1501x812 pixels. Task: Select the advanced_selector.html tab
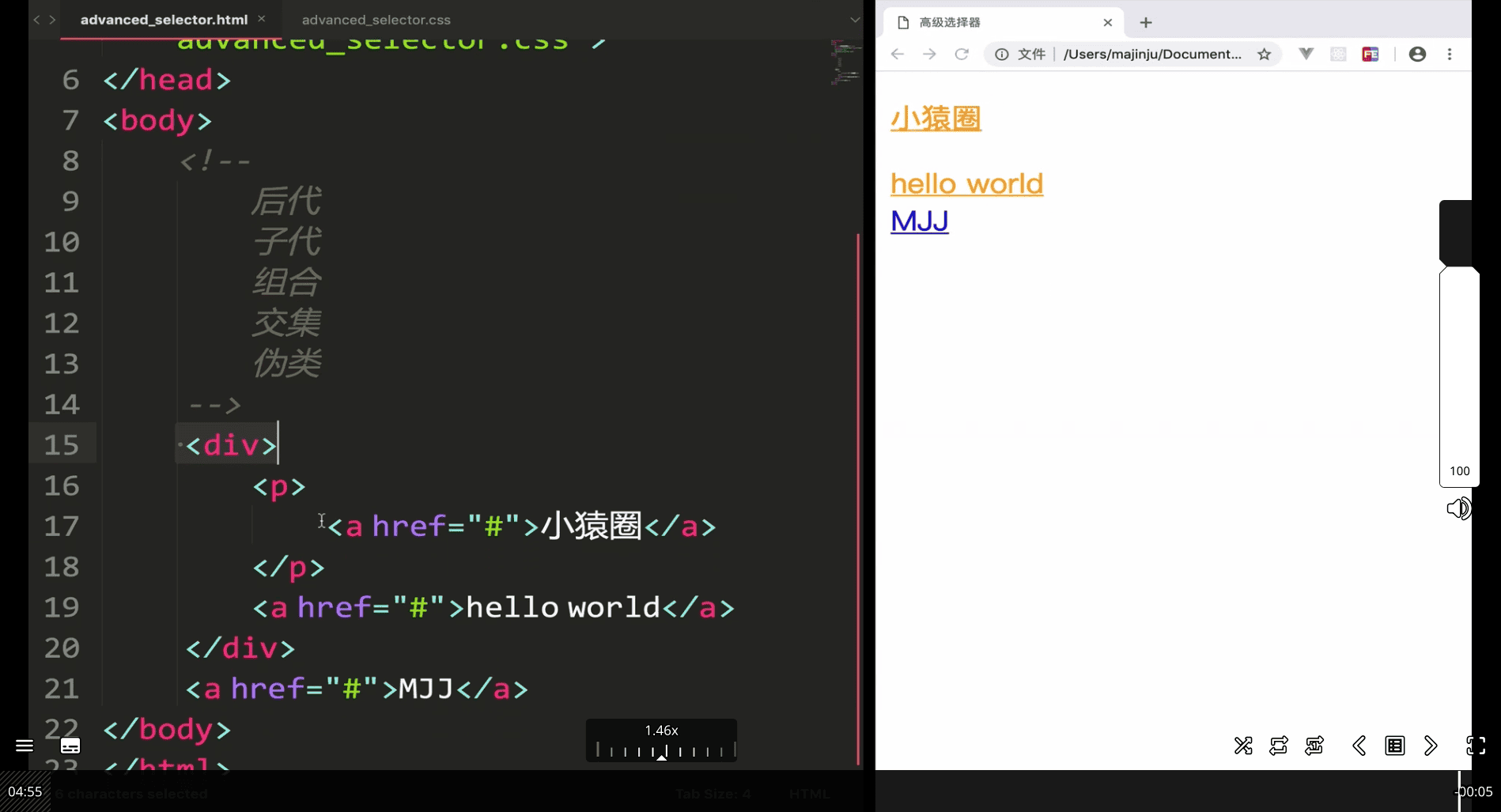coord(164,20)
